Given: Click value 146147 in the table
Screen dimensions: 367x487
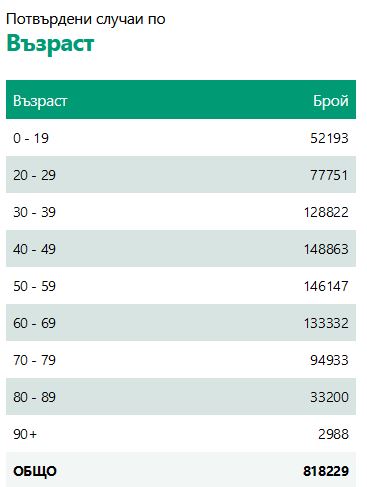Looking at the screenshot, I should pos(326,286).
